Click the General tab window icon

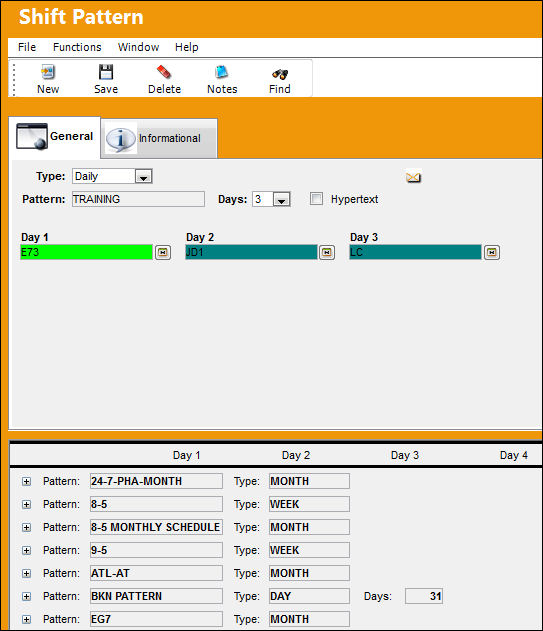tap(32, 136)
